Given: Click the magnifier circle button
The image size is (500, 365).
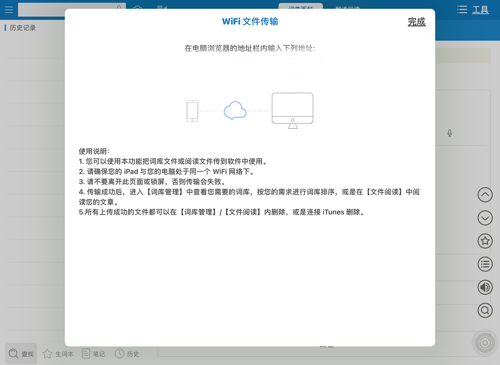Looking at the screenshot, I should [485, 310].
